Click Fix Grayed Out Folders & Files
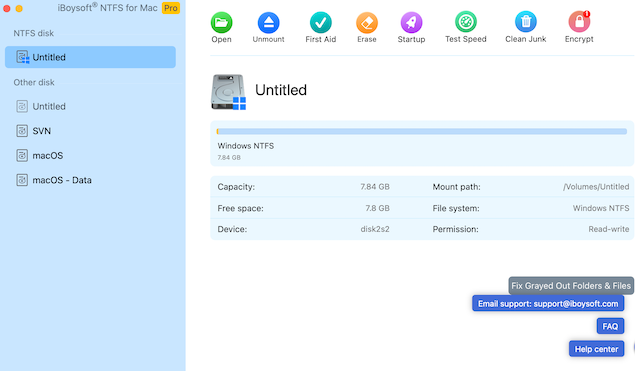 point(571,286)
